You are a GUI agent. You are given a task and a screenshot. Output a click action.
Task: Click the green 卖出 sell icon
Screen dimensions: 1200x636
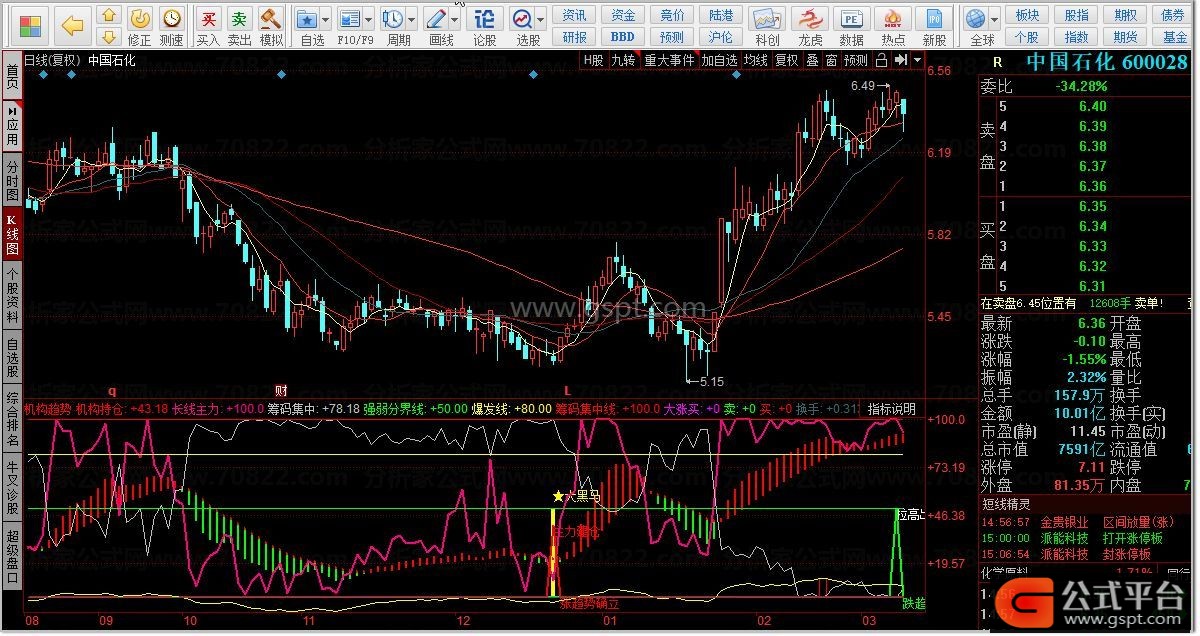[240, 26]
